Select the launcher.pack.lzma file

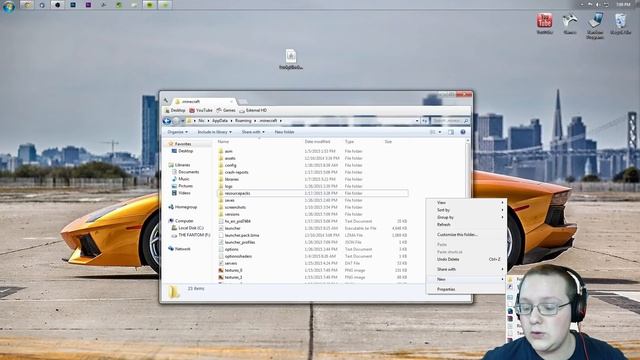[x=242, y=235]
